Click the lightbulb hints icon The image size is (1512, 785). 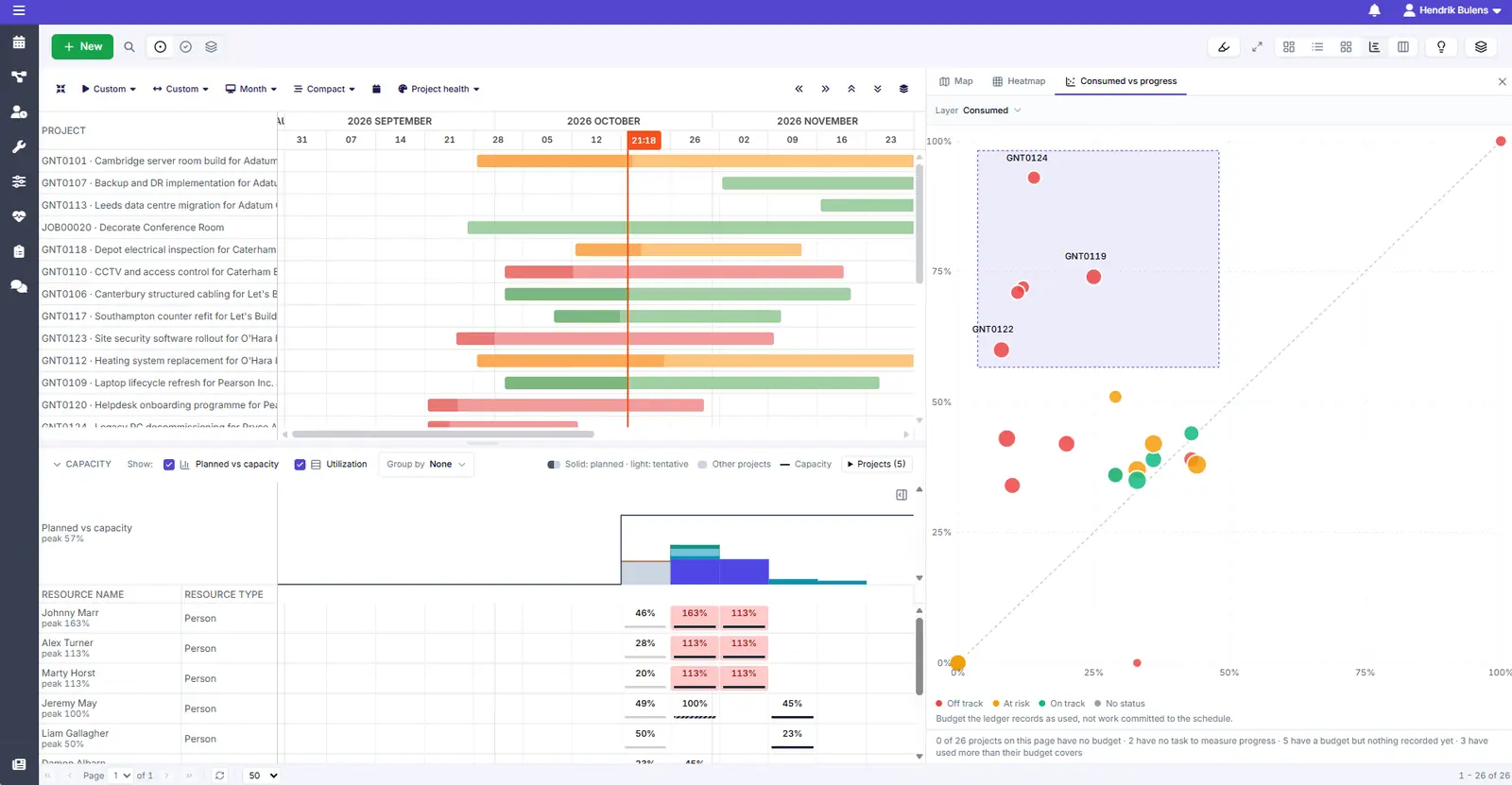point(1441,46)
